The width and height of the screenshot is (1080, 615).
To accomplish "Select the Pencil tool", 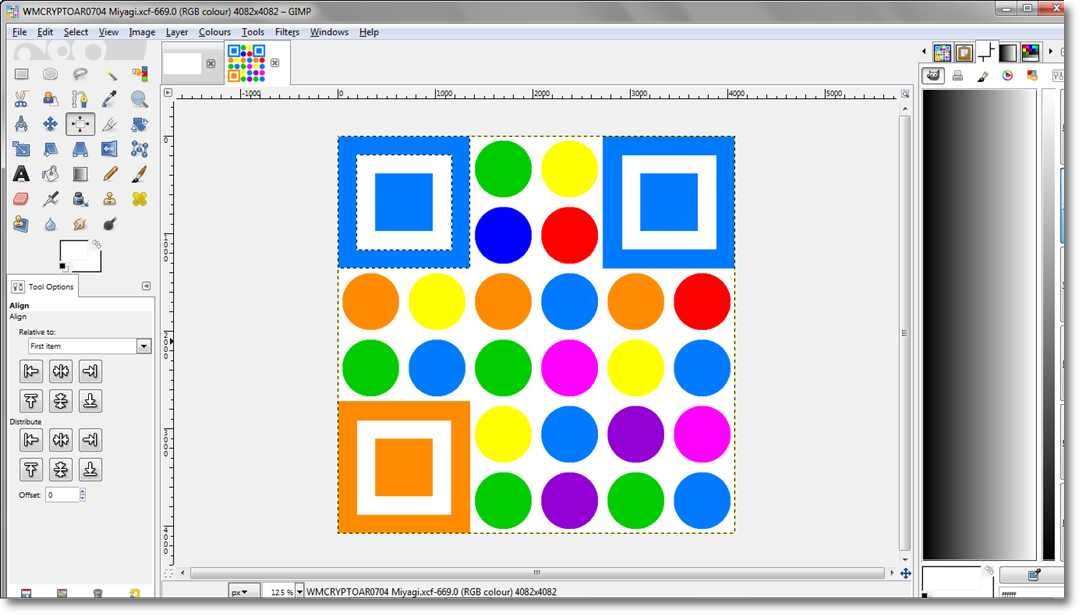I will click(x=110, y=174).
